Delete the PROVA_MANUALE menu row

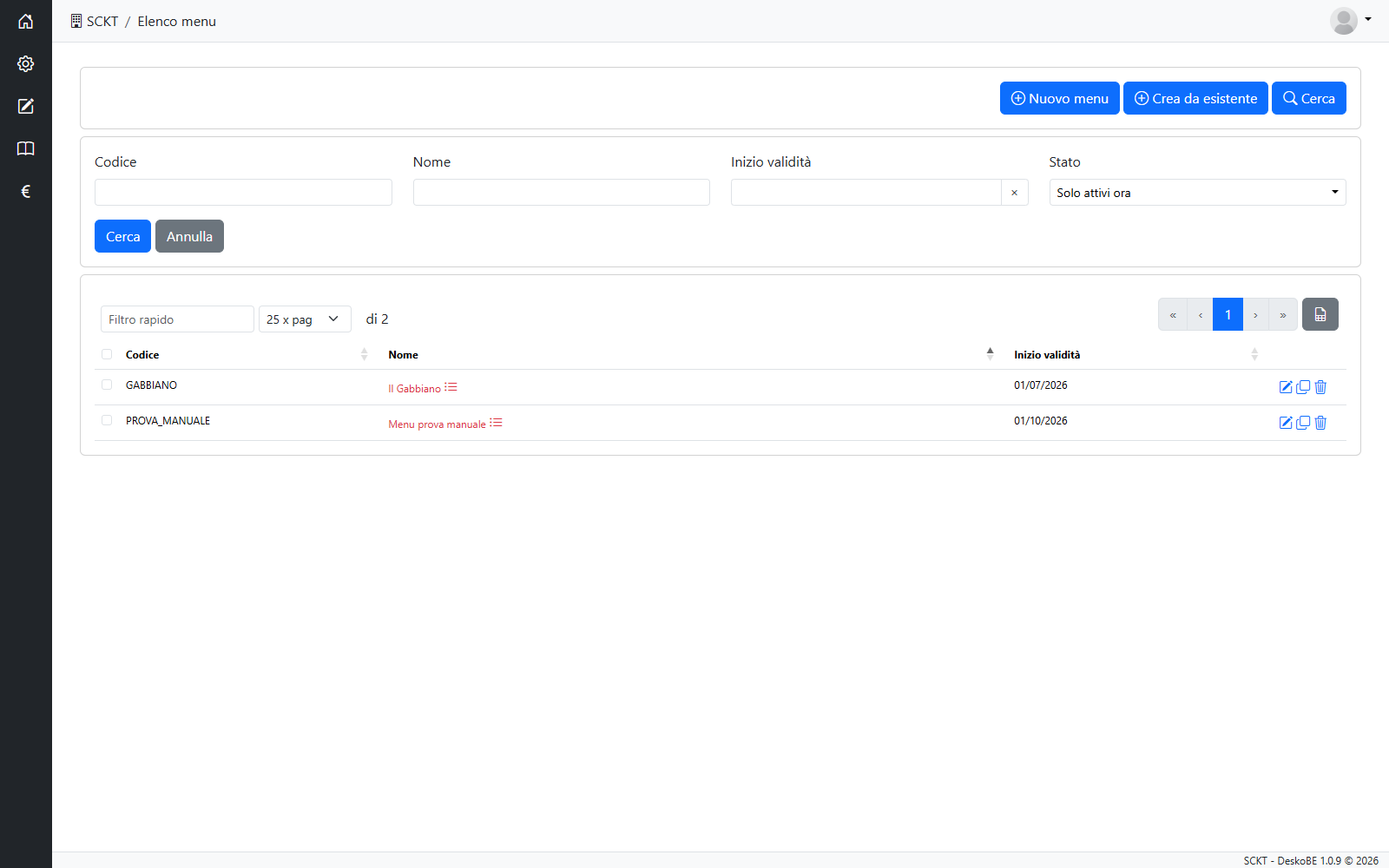click(1320, 423)
